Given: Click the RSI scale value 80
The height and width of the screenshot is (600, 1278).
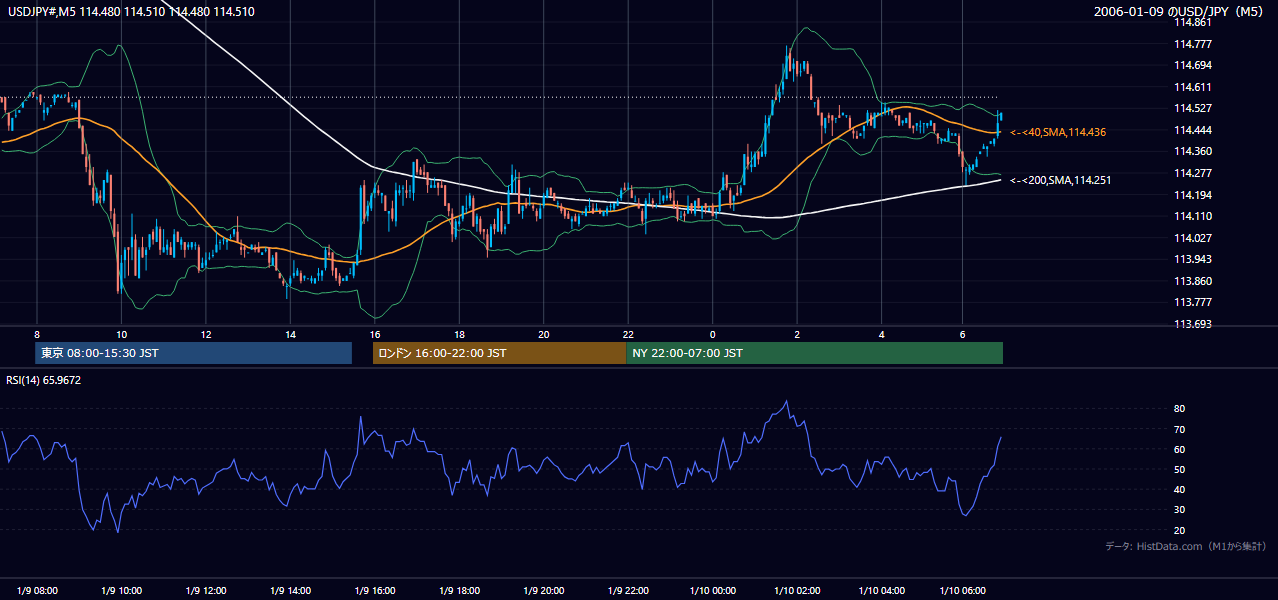Looking at the screenshot, I should [1179, 409].
